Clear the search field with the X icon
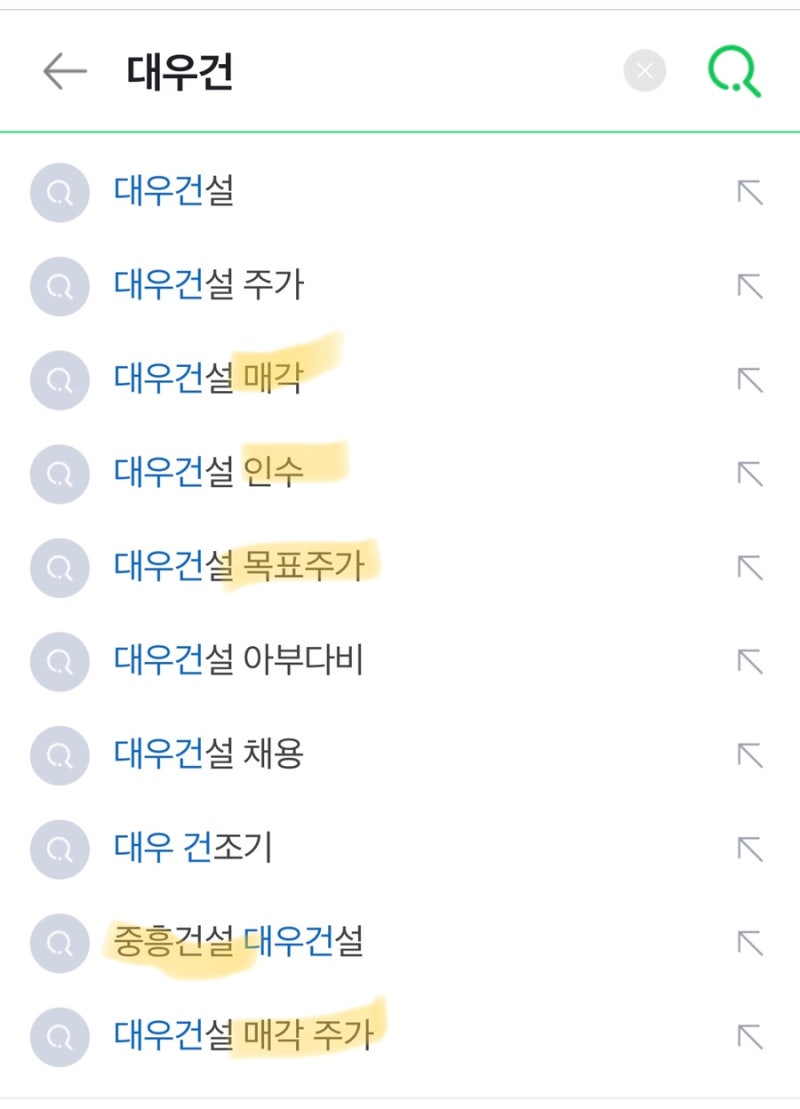This screenshot has width=800, height=1109. [643, 69]
